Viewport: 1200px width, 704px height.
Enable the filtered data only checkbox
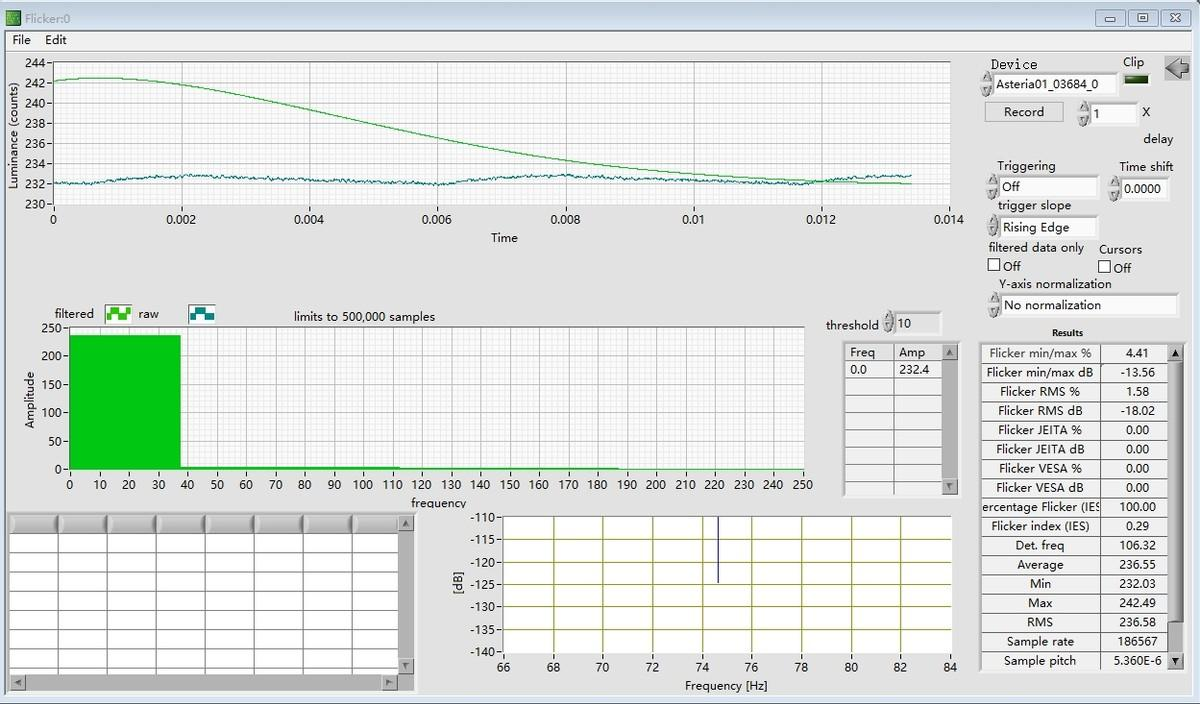tap(994, 266)
